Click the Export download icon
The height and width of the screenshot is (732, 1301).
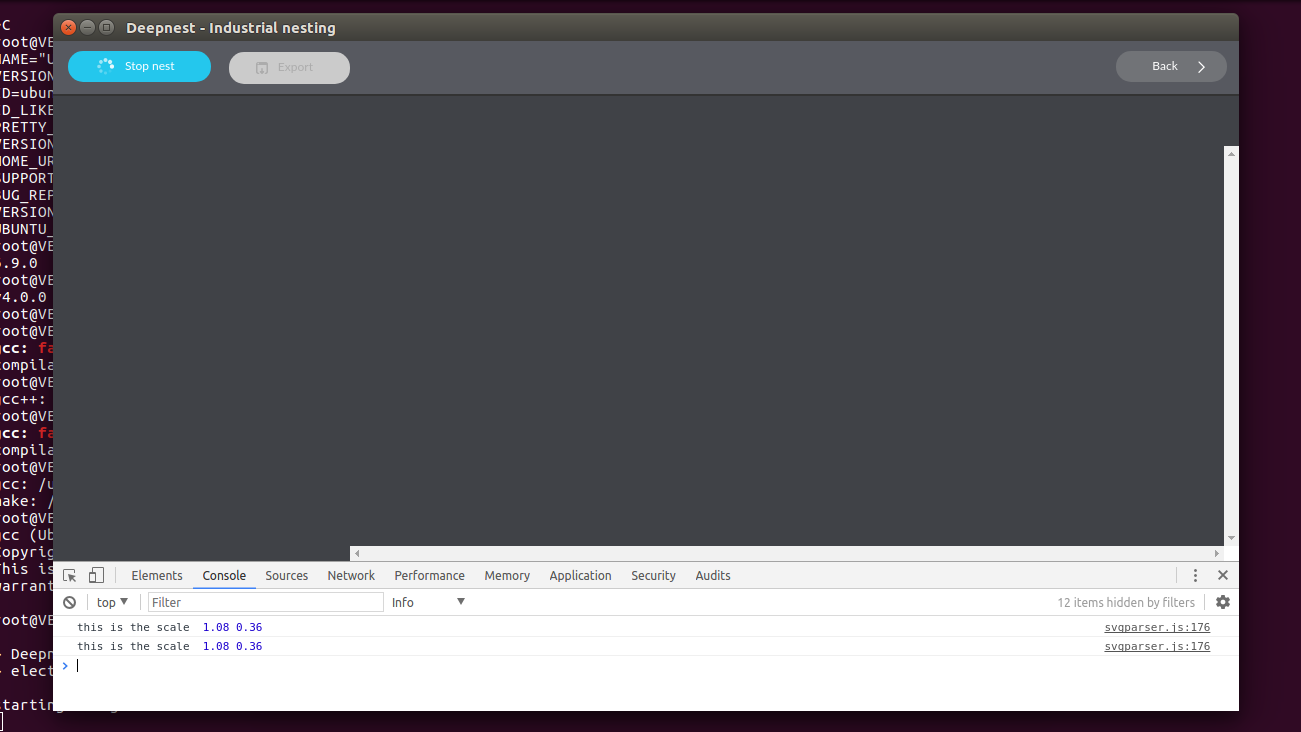(x=262, y=68)
